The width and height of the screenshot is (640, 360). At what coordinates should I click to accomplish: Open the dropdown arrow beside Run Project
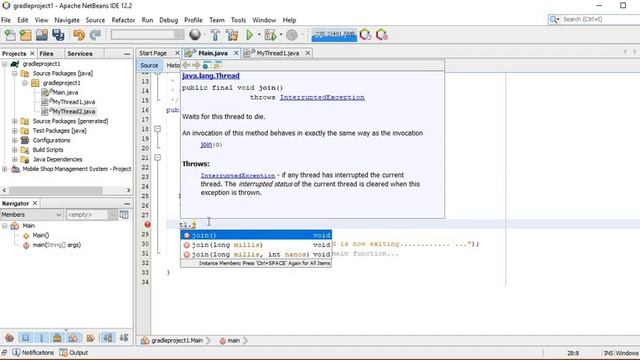(259, 35)
